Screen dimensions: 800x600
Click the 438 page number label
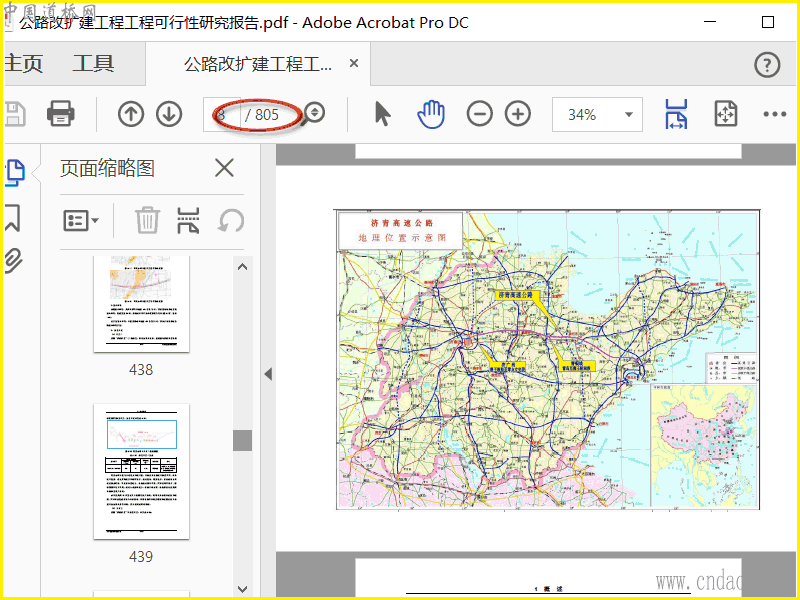141,369
